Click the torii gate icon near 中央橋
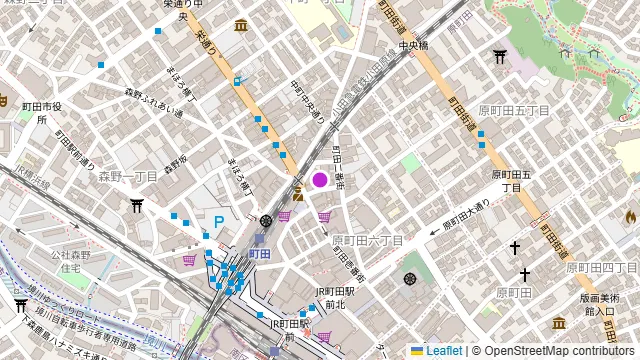 tap(500, 57)
